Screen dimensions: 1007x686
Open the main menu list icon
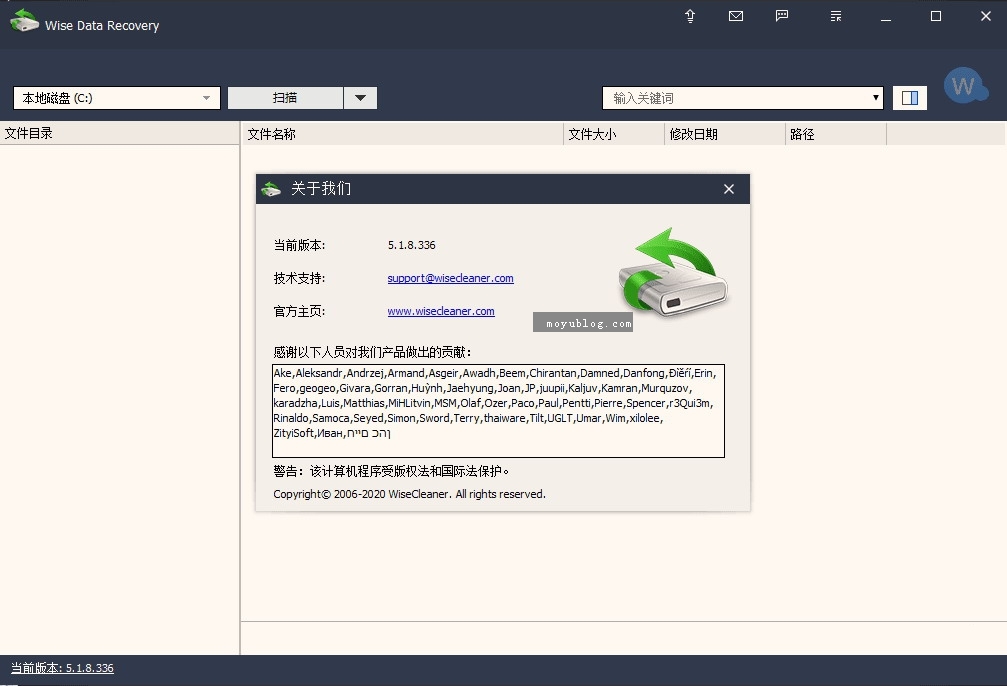[x=836, y=16]
